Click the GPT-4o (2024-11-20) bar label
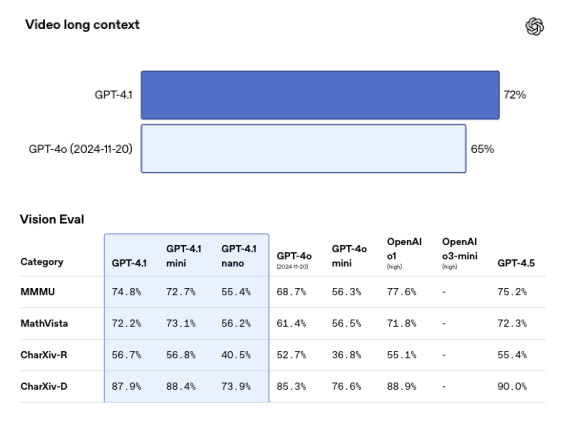The image size is (574, 421). coord(81,149)
